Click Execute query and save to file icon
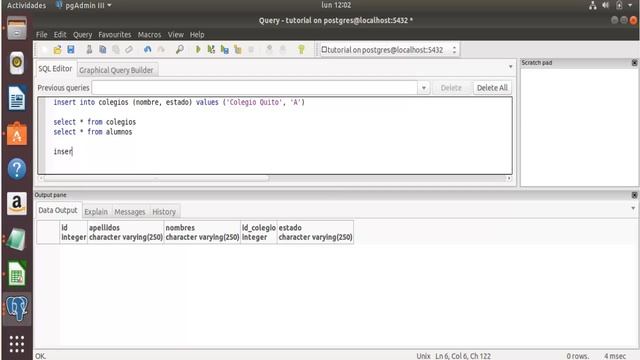The image size is (640, 360). pos(224,50)
